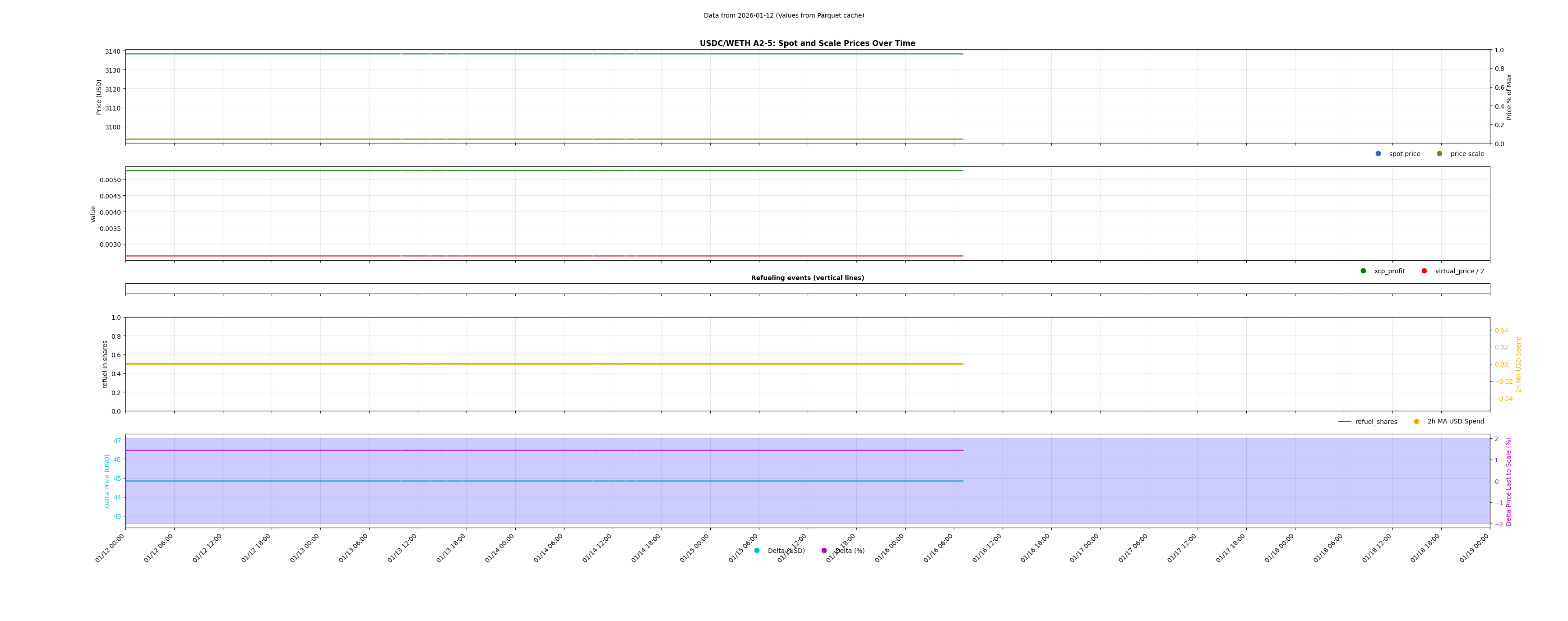Click the 'refuel in shares' y-axis label
The width and height of the screenshot is (1568, 621).
[105, 364]
